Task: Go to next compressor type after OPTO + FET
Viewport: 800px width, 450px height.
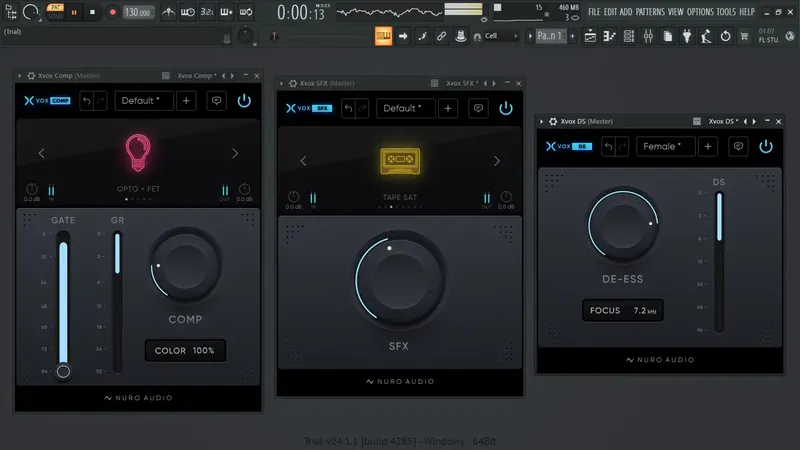Action: point(235,153)
